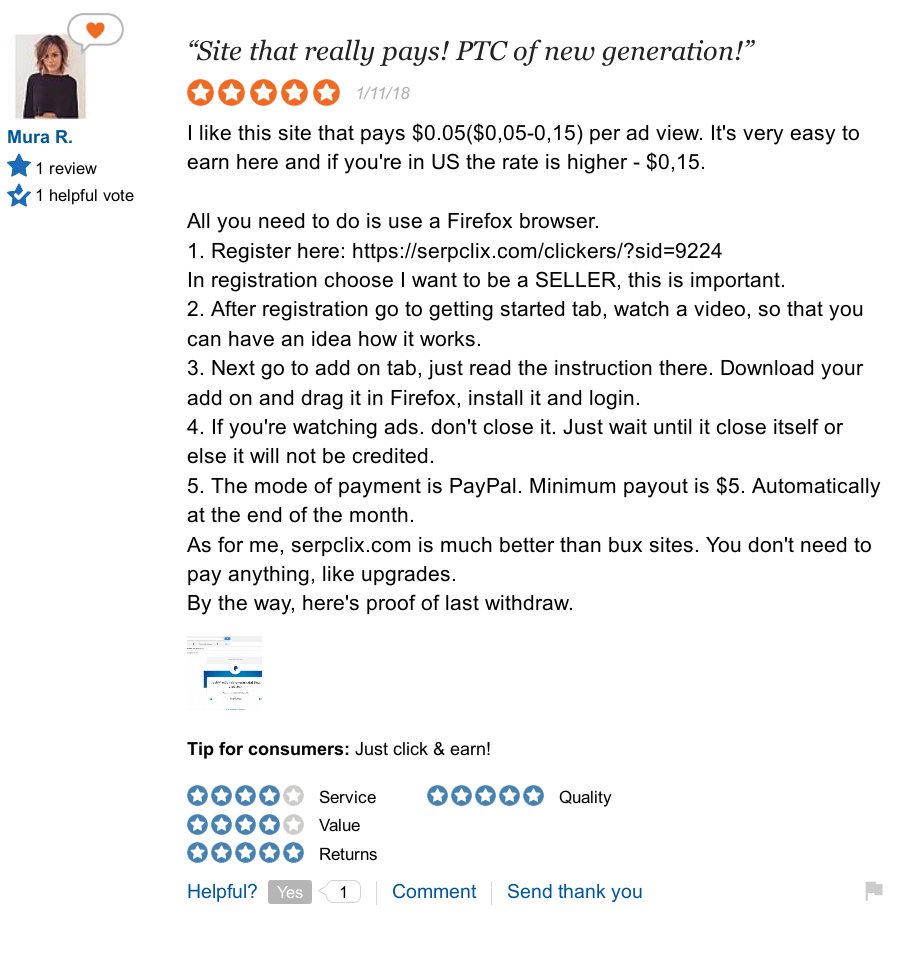This screenshot has width=900, height=960.
Task: Click the fifth orange rating star
Action: 327,93
